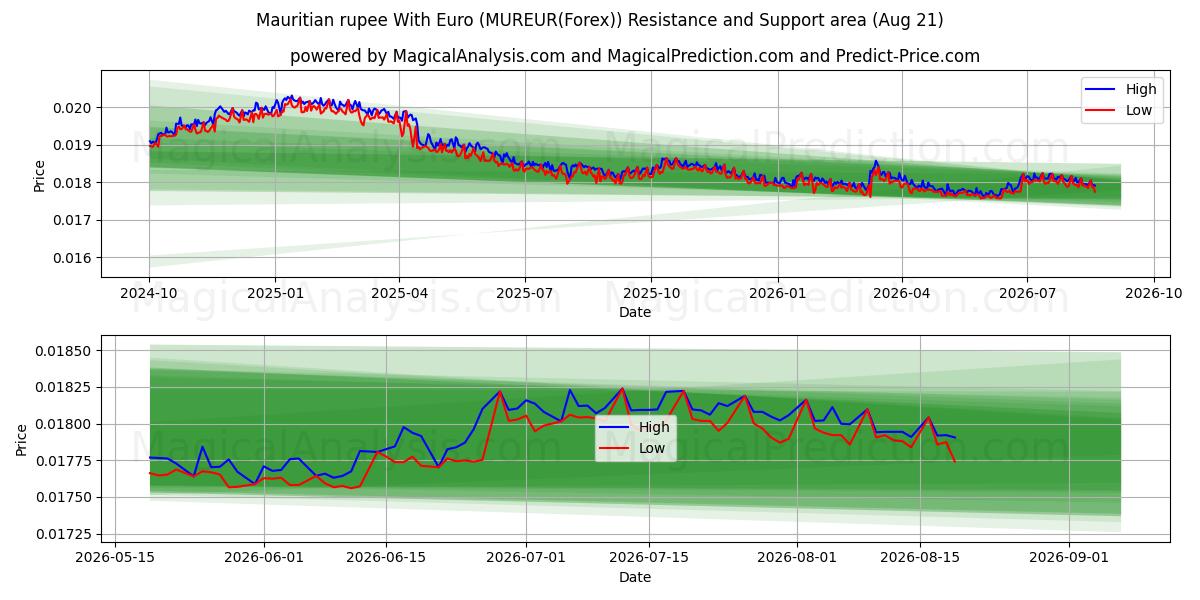Click the '2026-08-01' tick label

click(x=797, y=558)
